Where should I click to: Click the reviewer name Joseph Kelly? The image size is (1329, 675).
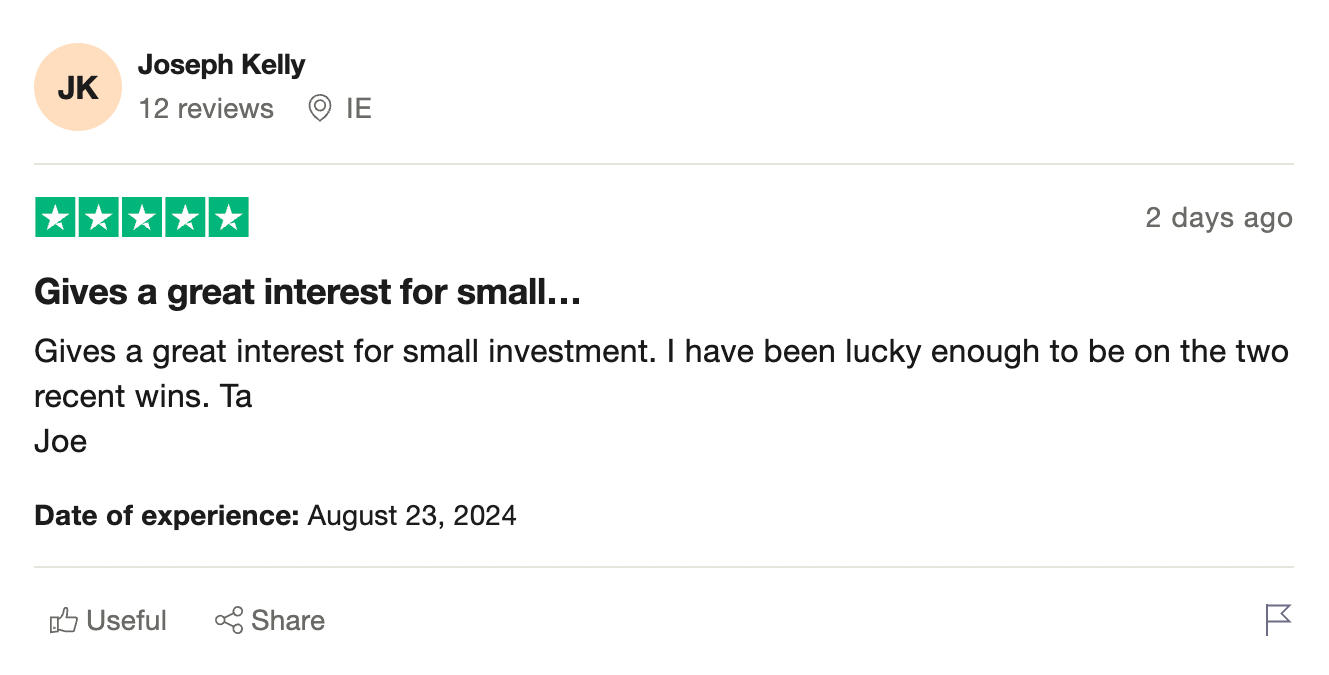click(222, 64)
